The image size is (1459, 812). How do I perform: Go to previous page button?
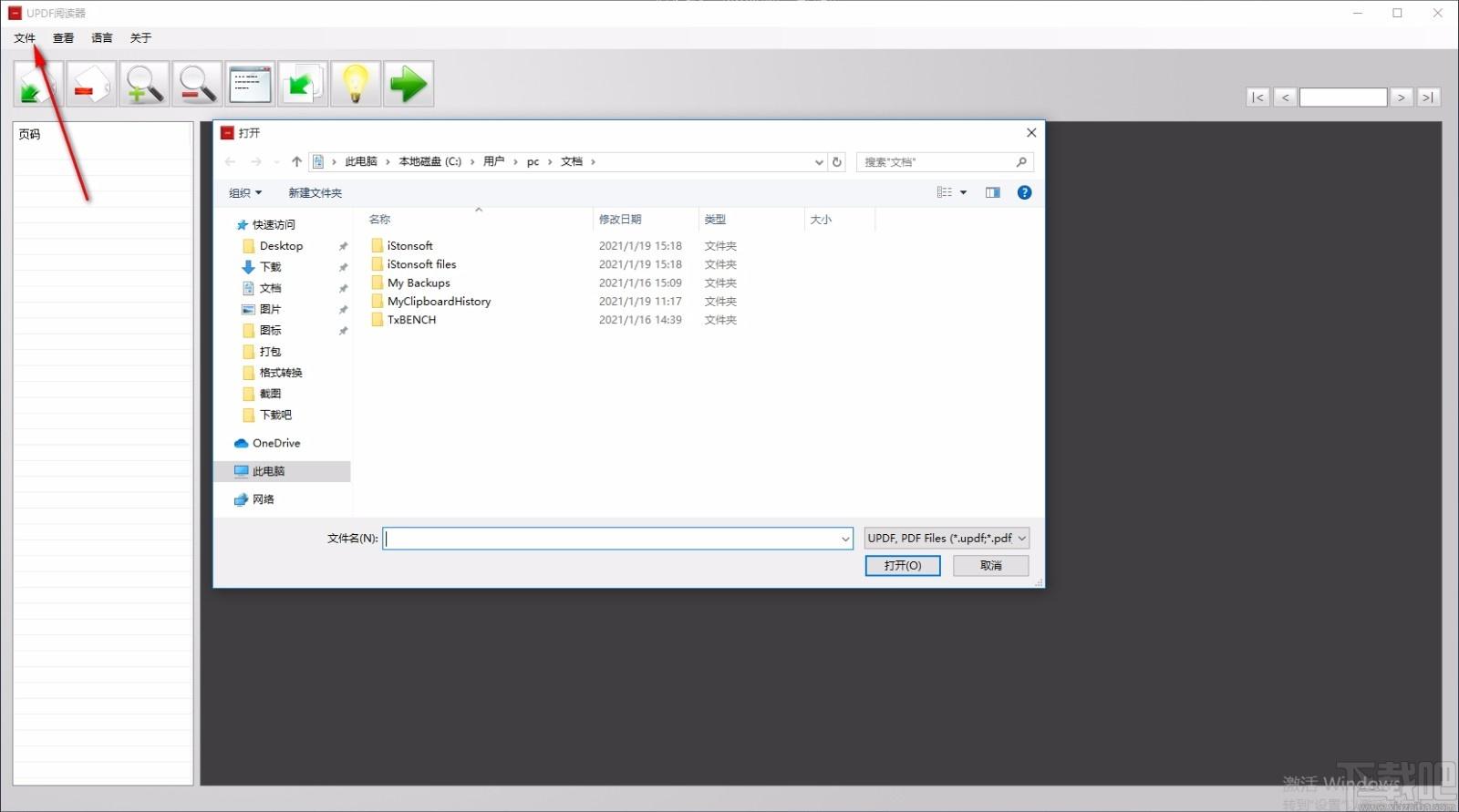[x=1285, y=98]
